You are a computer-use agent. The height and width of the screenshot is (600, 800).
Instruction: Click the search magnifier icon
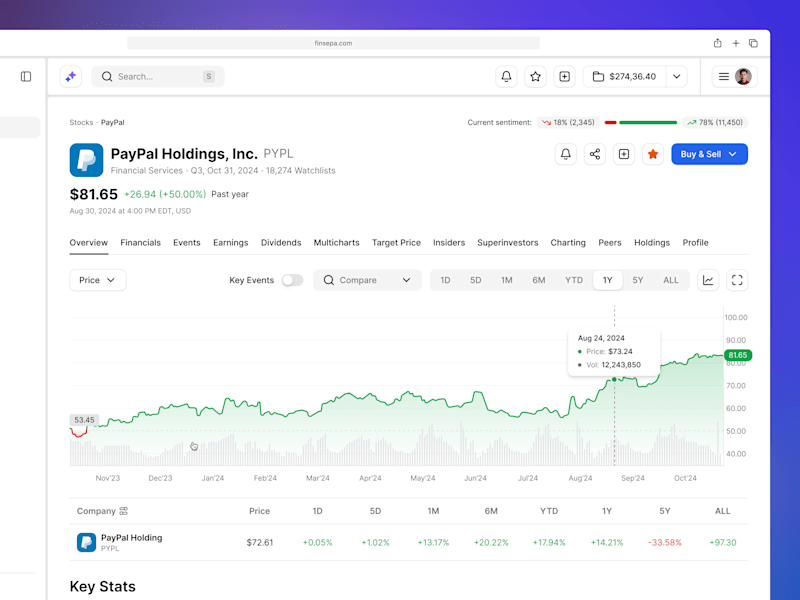pos(107,77)
